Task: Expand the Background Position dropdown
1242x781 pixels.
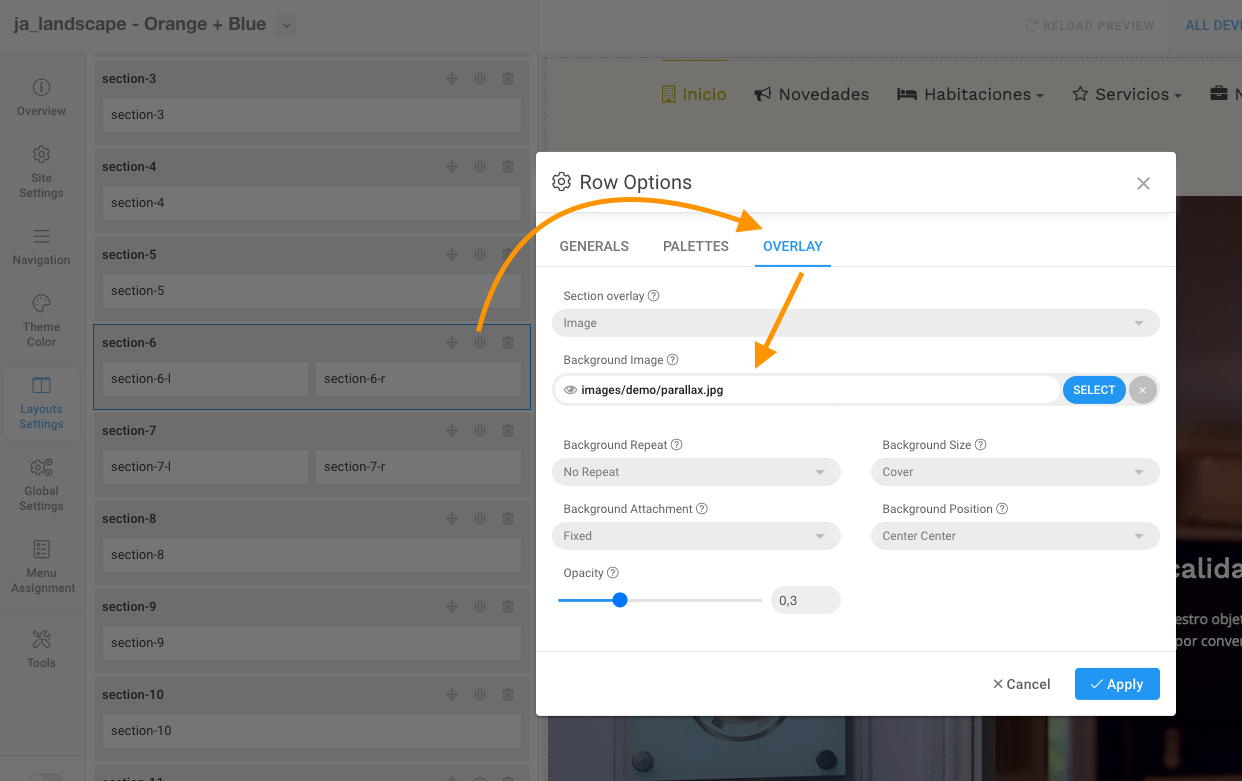Action: 1014,536
